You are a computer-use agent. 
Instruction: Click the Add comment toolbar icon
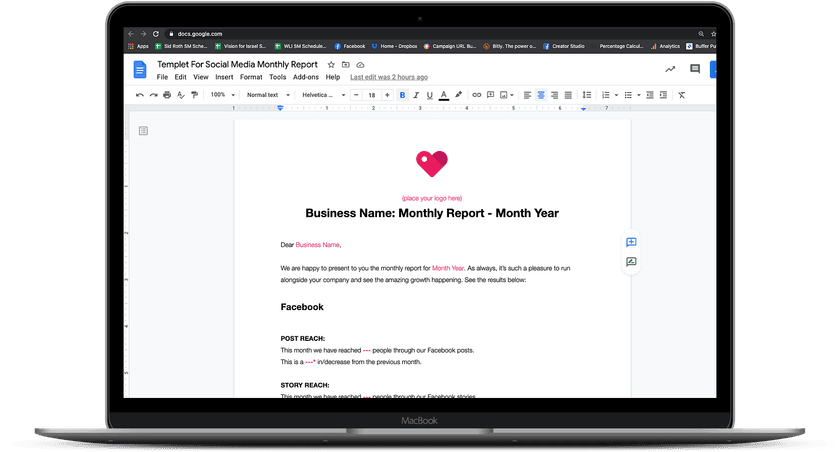click(x=491, y=95)
